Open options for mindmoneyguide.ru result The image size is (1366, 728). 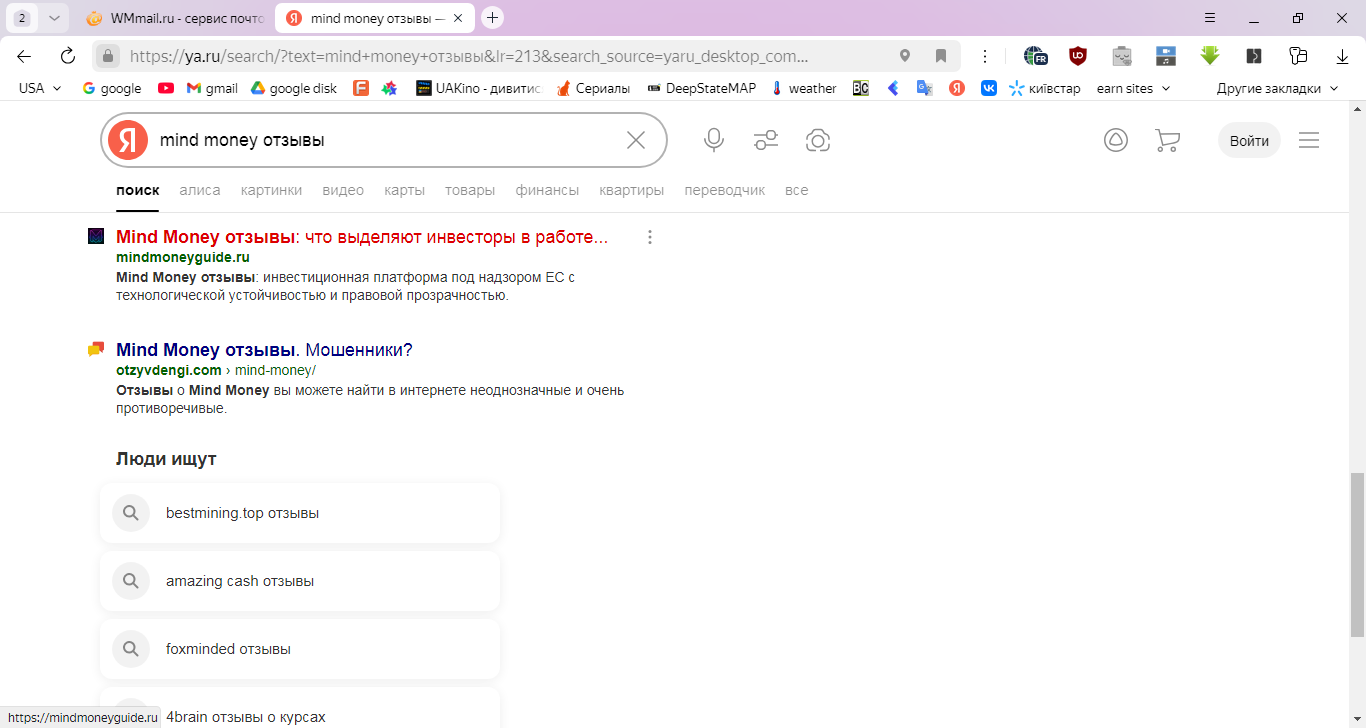[650, 237]
